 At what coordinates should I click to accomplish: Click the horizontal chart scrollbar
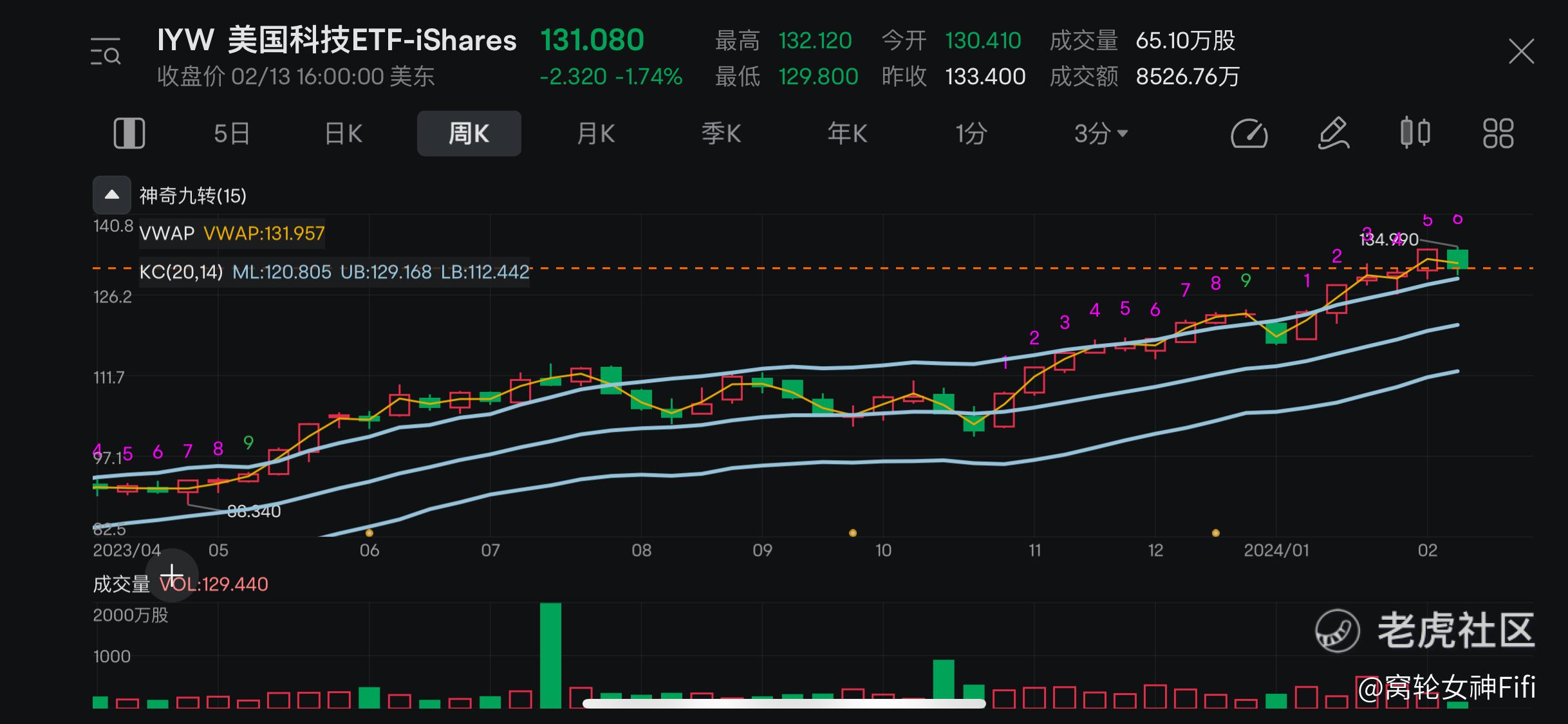(x=783, y=703)
